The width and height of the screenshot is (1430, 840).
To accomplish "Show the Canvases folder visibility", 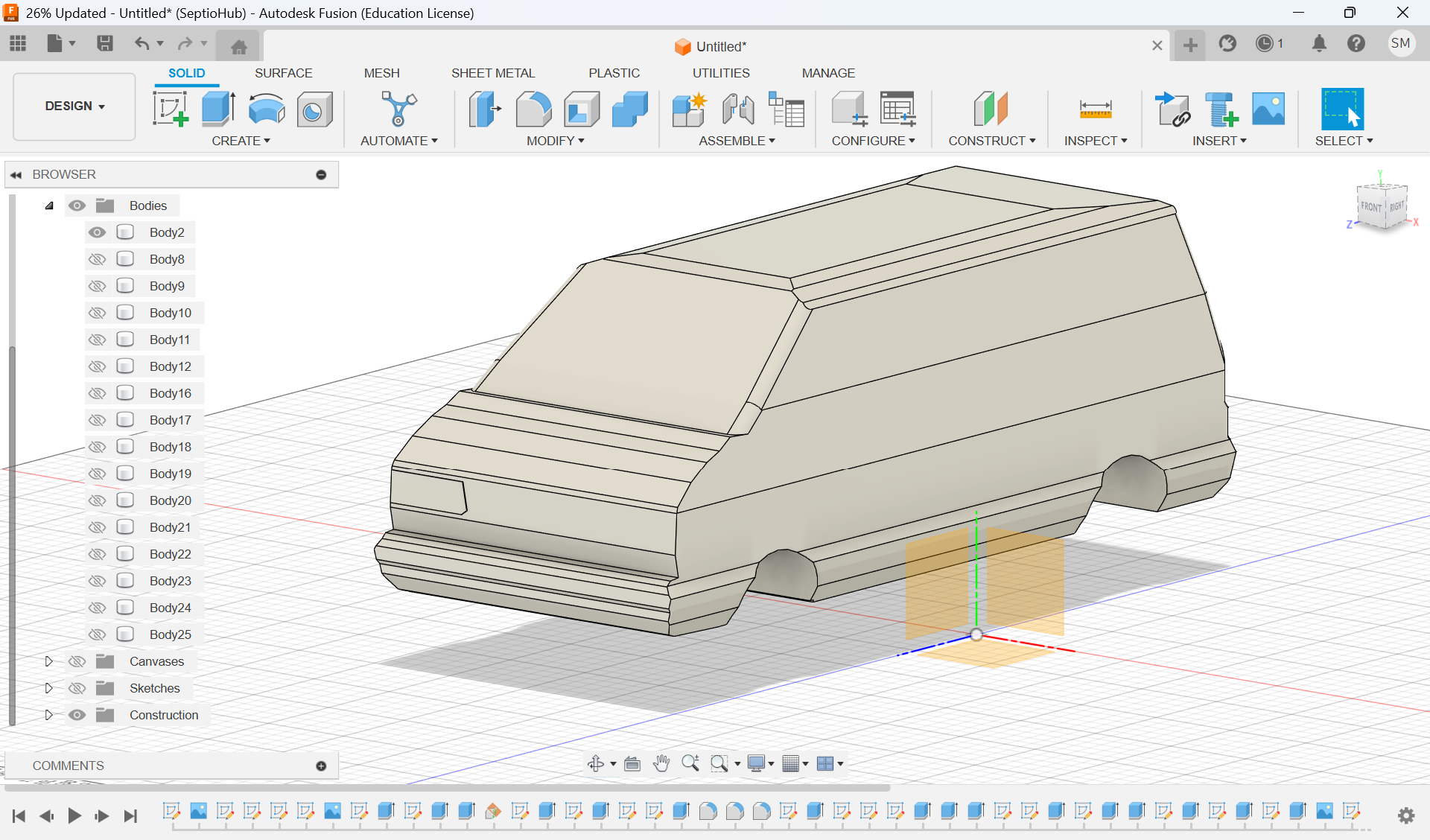I will (x=77, y=661).
